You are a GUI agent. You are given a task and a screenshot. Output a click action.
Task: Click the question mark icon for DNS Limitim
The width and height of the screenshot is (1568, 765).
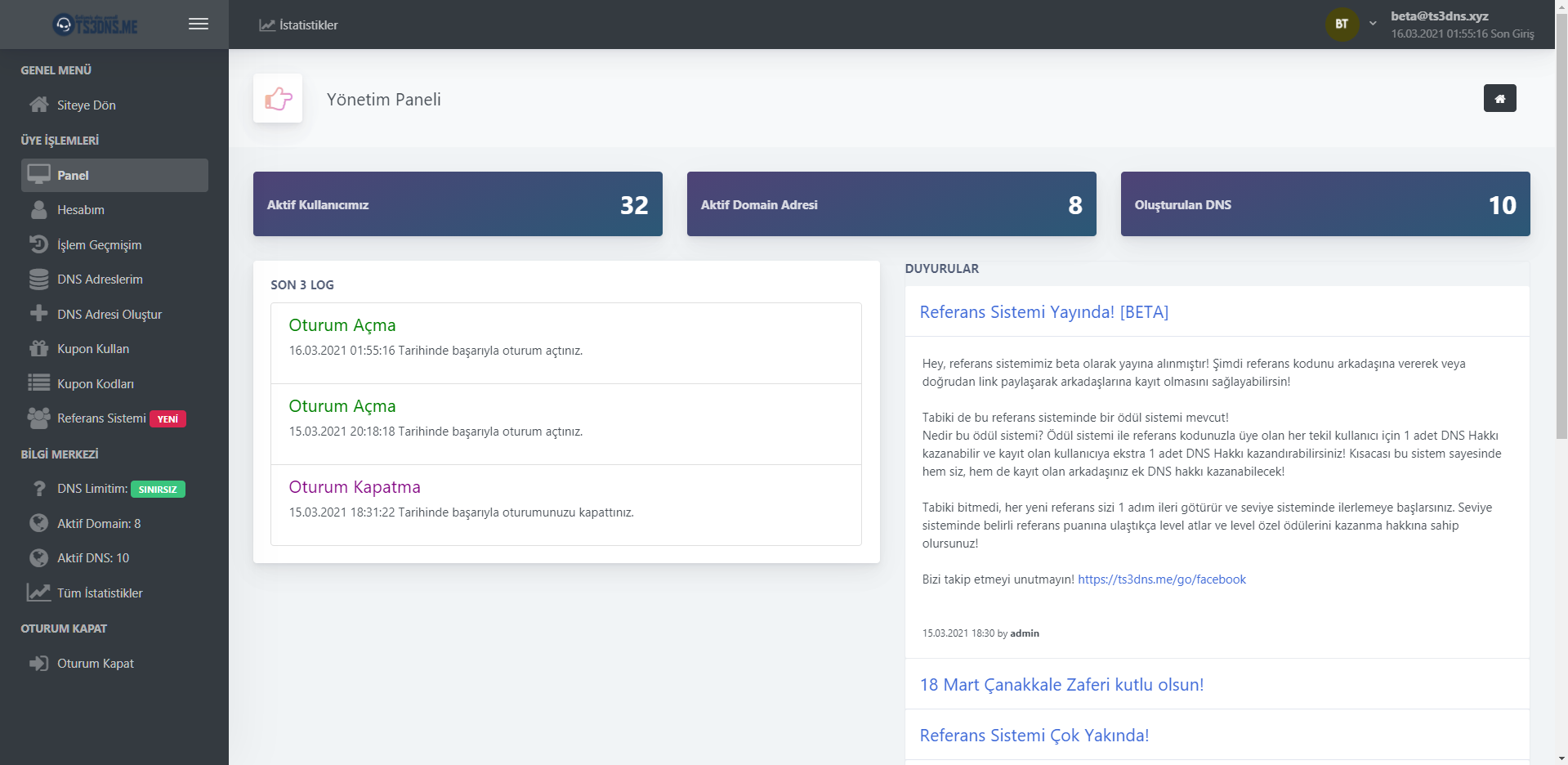[38, 489]
